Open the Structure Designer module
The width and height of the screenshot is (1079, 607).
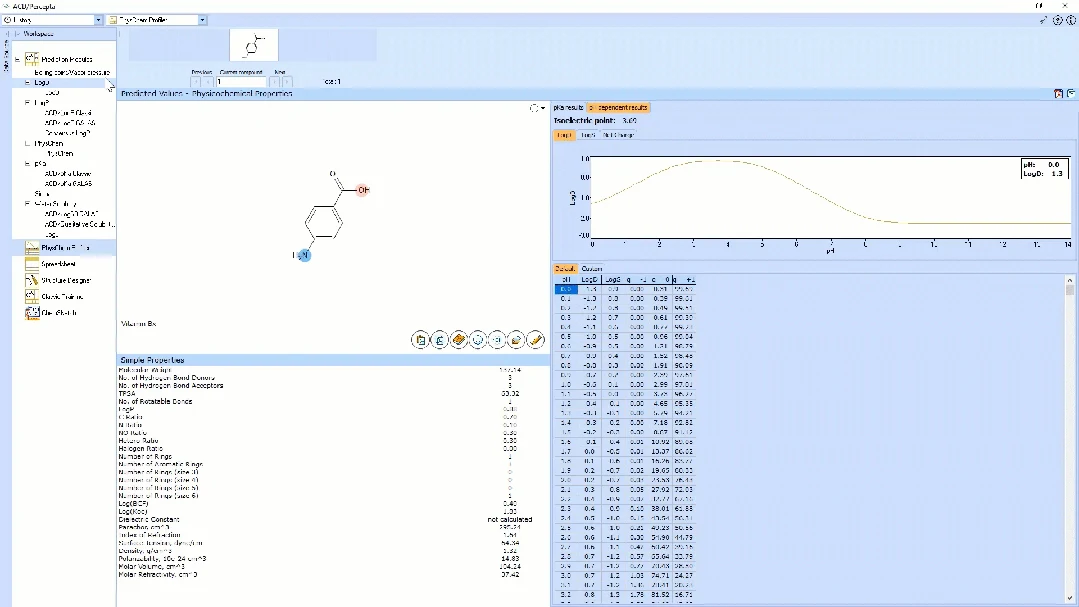[65, 281]
